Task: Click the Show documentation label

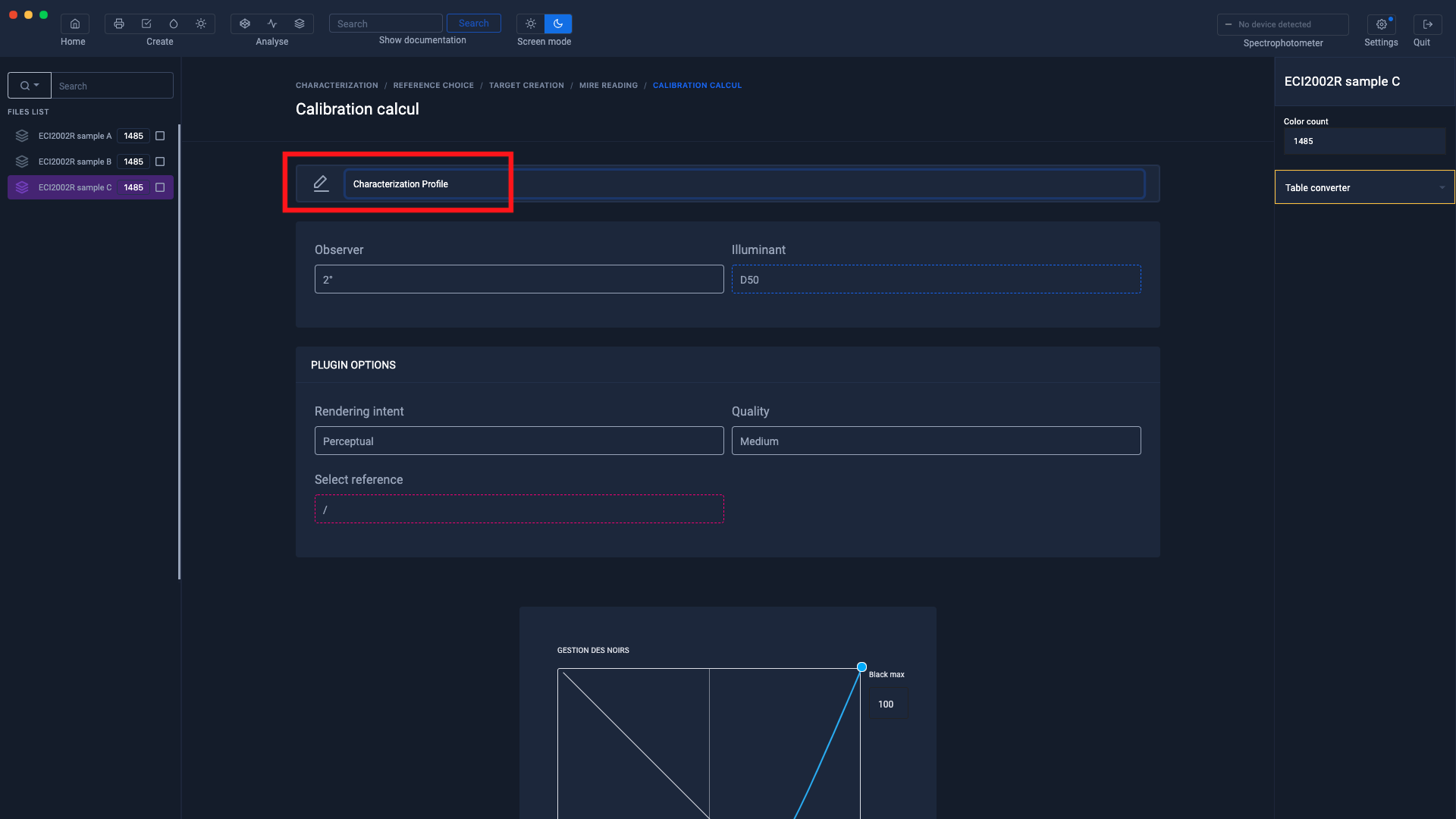Action: pyautogui.click(x=422, y=40)
